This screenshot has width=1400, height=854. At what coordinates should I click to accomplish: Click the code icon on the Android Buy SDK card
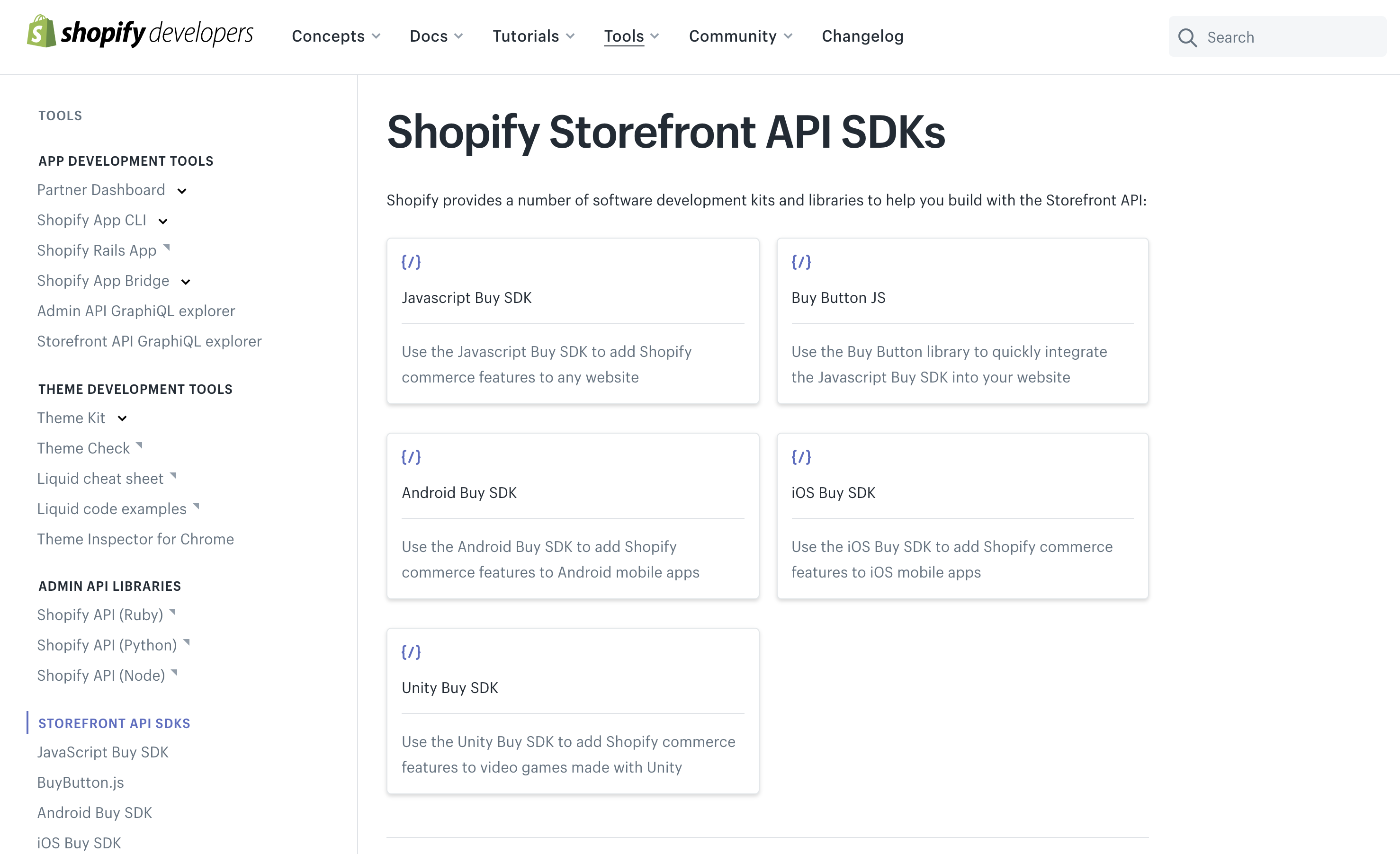(x=411, y=457)
